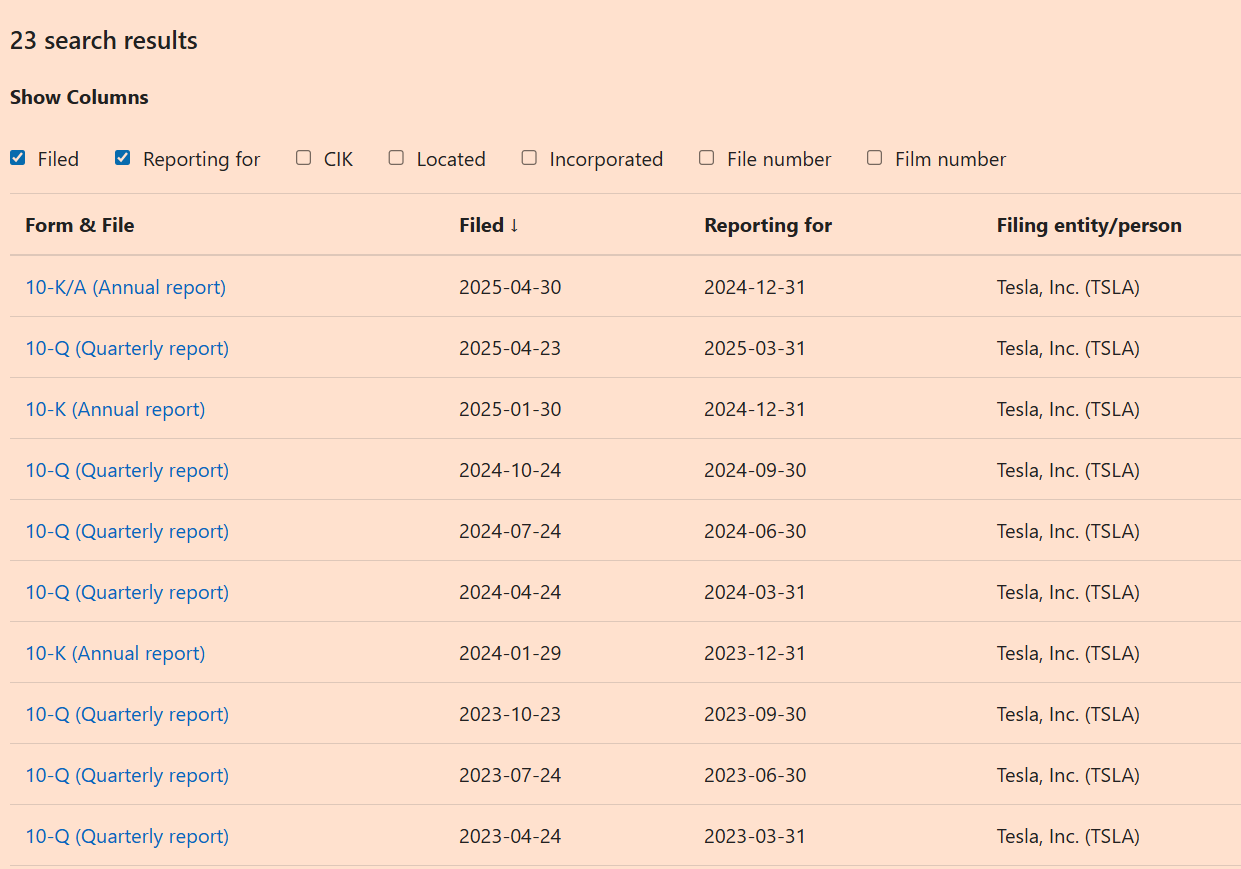Open the 10-K/A Annual report link
This screenshot has height=869, width=1241.
pos(125,287)
